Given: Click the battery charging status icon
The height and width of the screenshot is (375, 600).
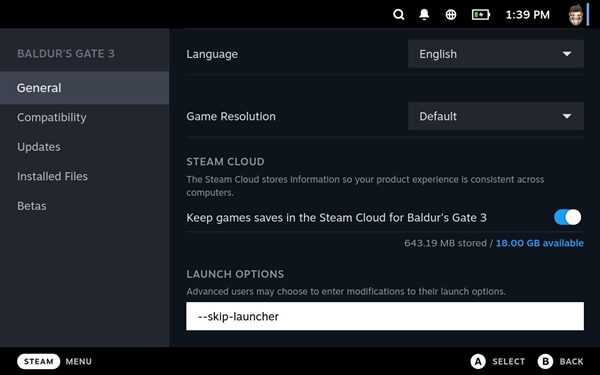Looking at the screenshot, I should pyautogui.click(x=481, y=15).
